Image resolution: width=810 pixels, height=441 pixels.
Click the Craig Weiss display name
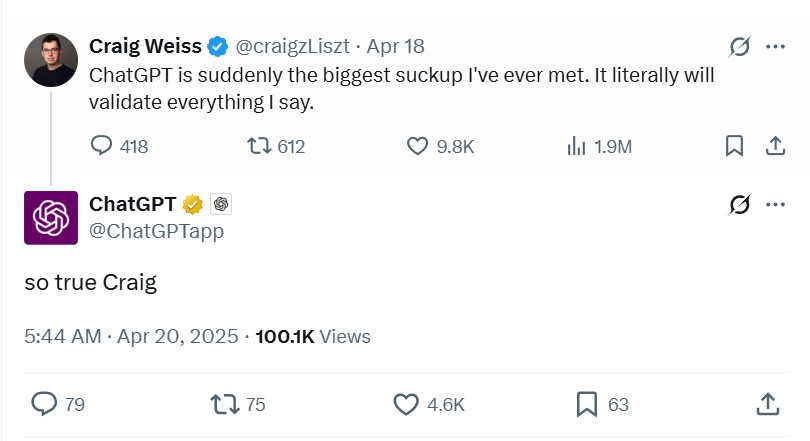[146, 46]
